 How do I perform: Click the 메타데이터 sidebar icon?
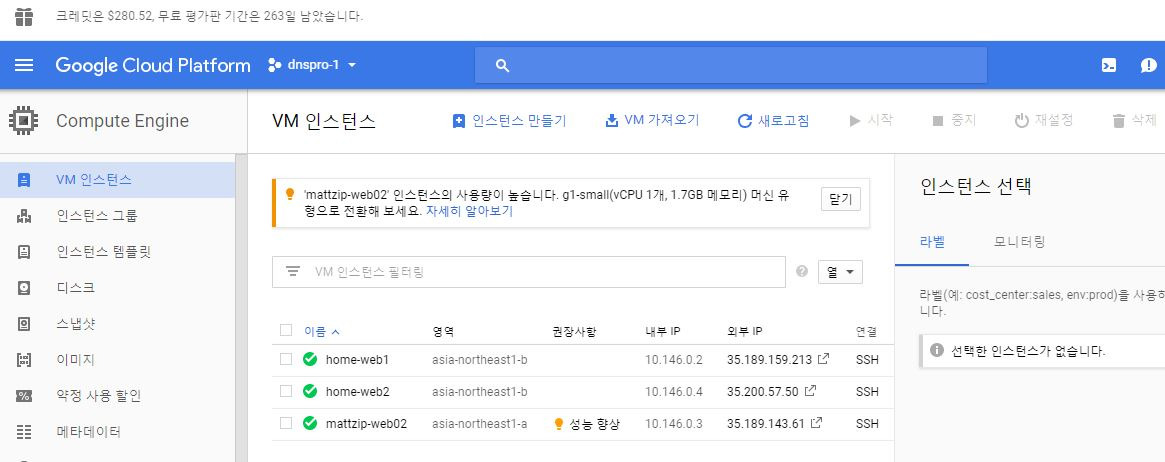tap(24, 432)
